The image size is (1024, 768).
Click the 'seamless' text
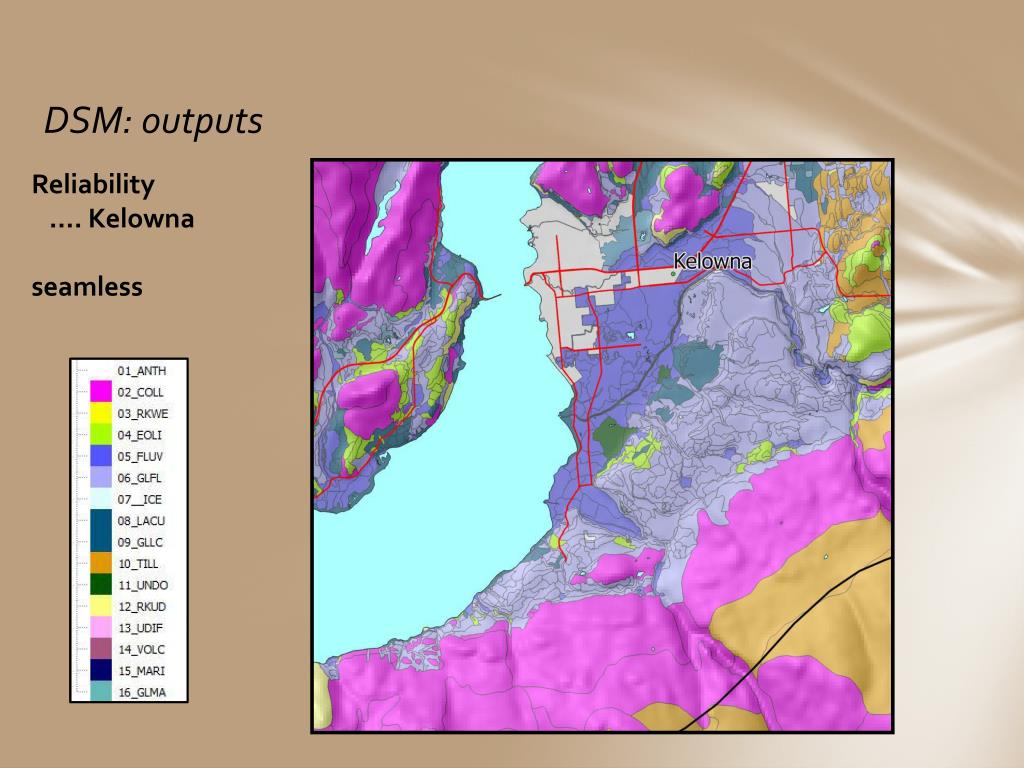[x=87, y=287]
